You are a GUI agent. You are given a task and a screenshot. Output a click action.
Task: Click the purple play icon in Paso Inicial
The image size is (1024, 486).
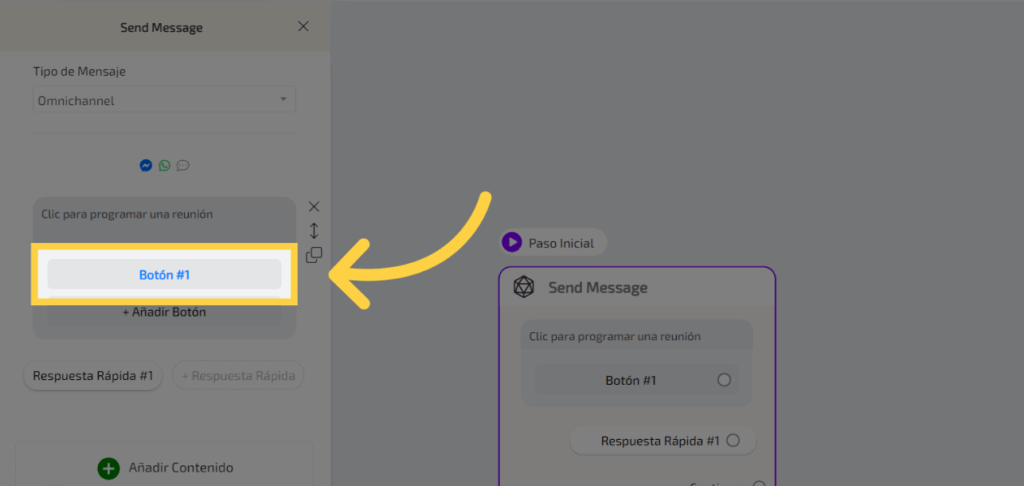tap(512, 243)
